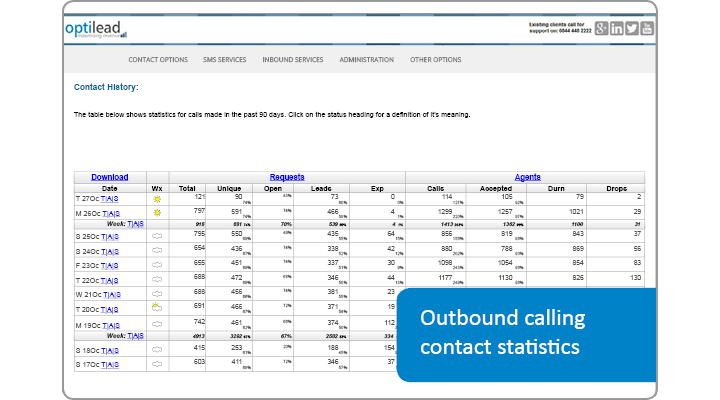Click the Drops column heading
The width and height of the screenshot is (720, 400).
[x=616, y=188]
